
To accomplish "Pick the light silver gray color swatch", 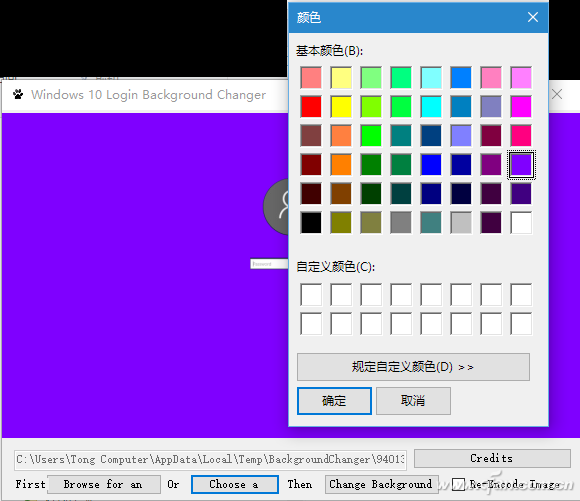I will click(x=461, y=222).
